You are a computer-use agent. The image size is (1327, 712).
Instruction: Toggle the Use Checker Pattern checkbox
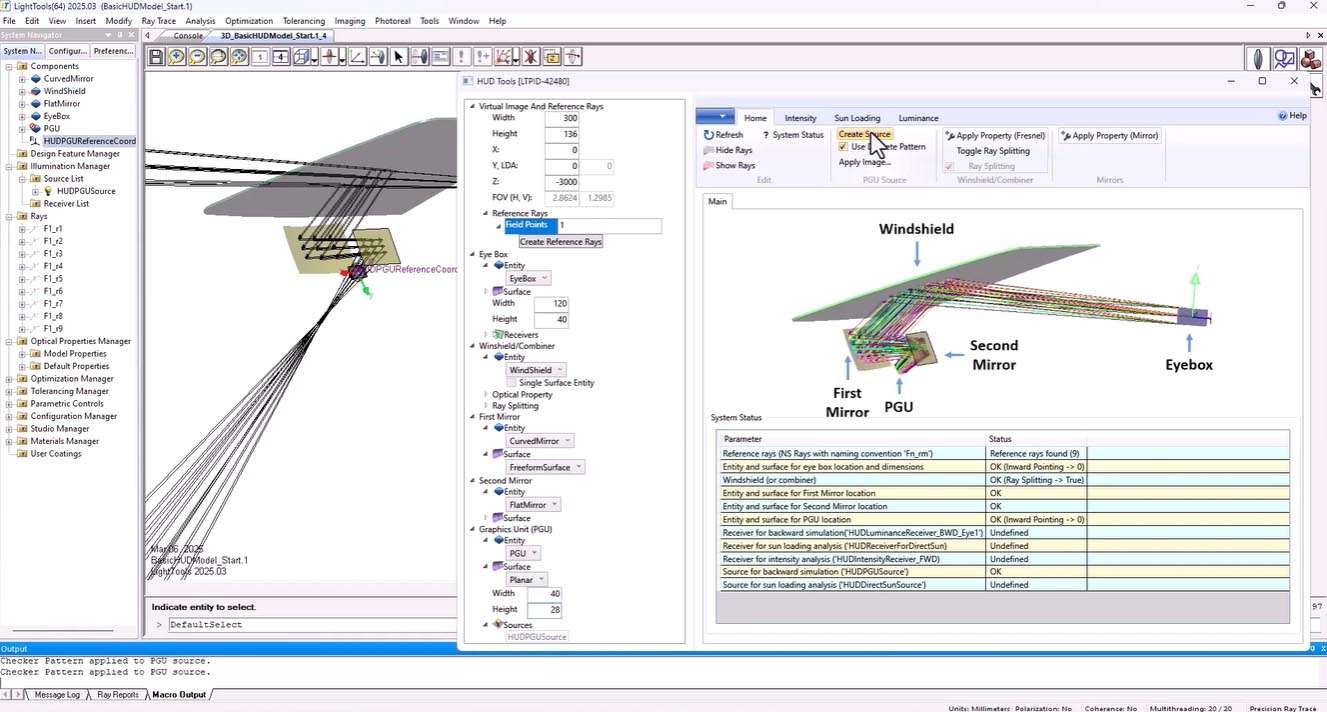tap(843, 147)
